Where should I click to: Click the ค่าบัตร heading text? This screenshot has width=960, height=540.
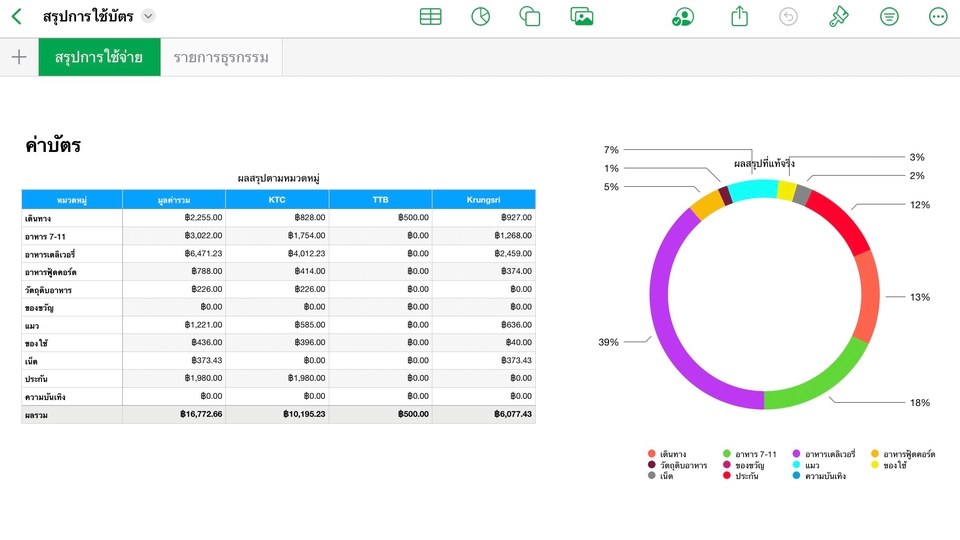53,146
